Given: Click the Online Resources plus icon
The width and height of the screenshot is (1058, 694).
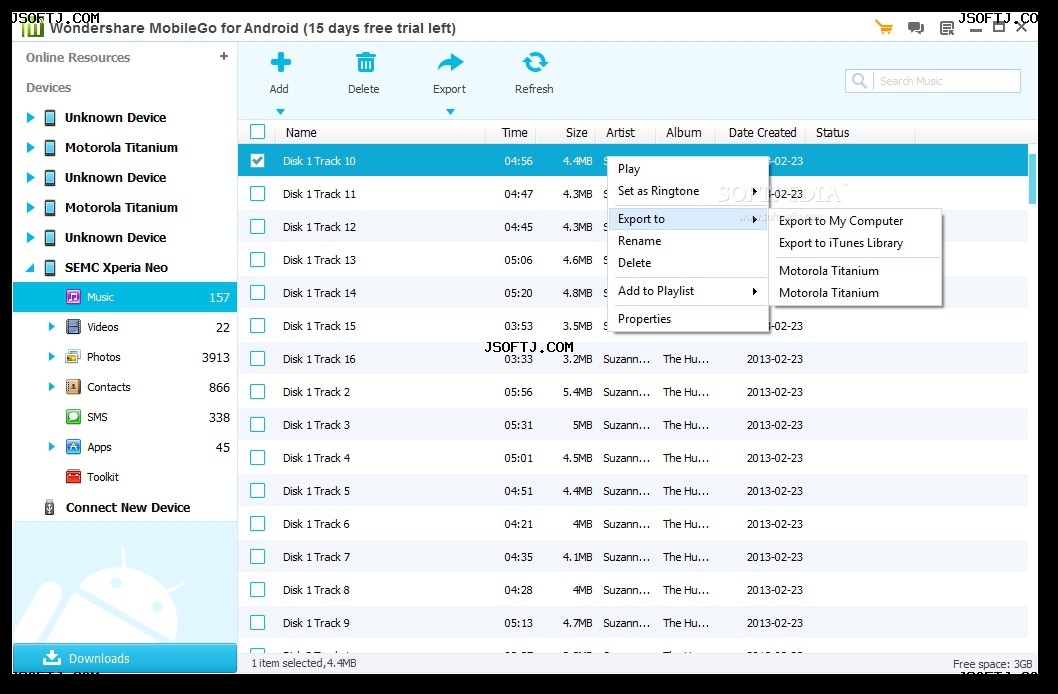Looking at the screenshot, I should [223, 57].
